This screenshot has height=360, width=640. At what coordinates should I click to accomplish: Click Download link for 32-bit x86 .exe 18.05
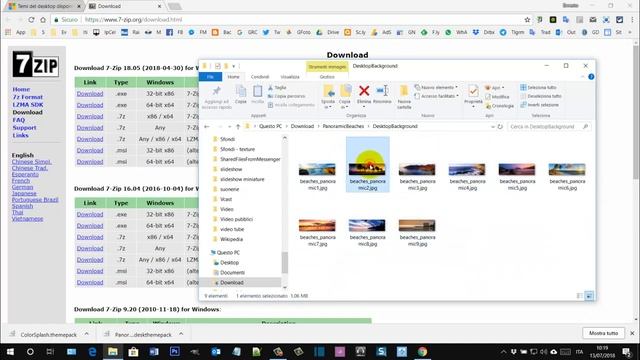click(90, 93)
